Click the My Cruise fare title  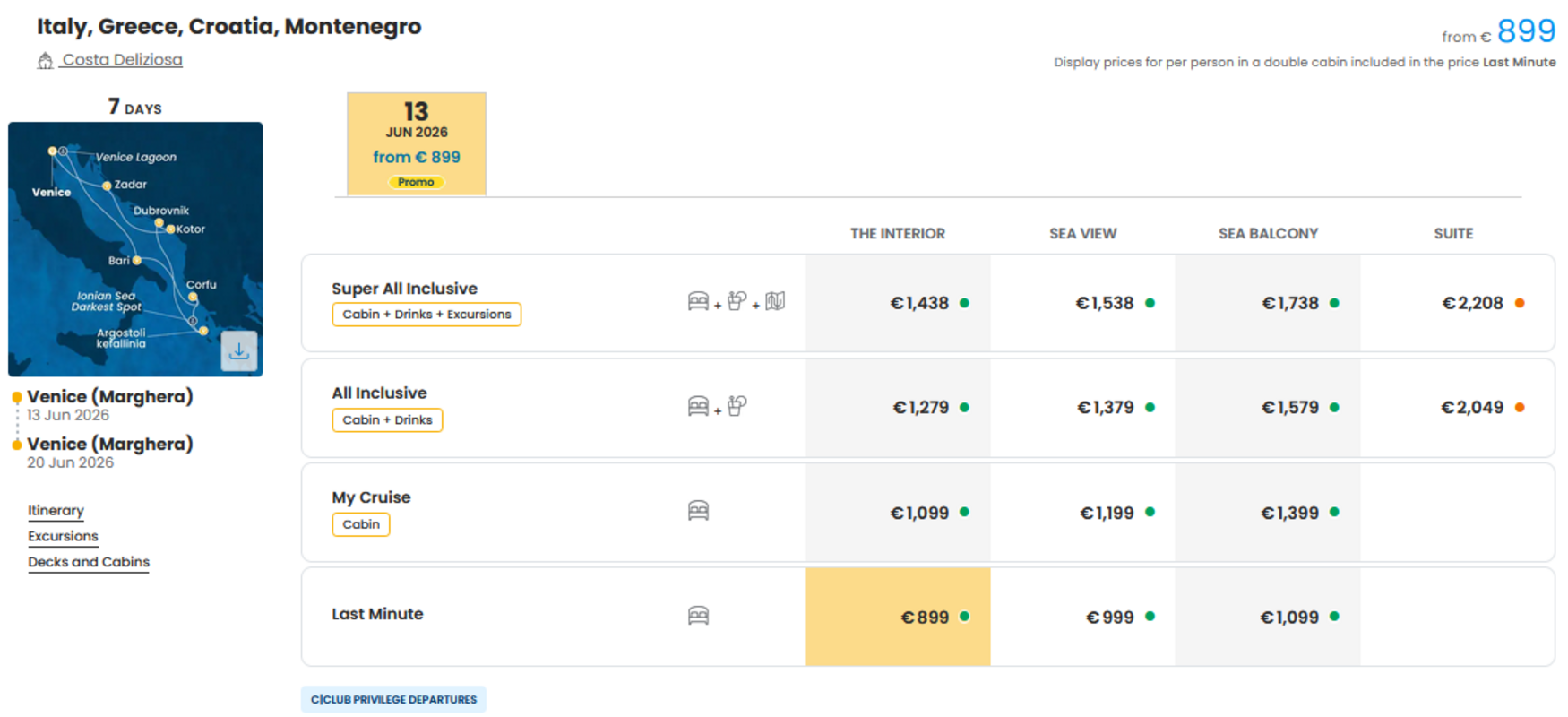click(x=371, y=497)
